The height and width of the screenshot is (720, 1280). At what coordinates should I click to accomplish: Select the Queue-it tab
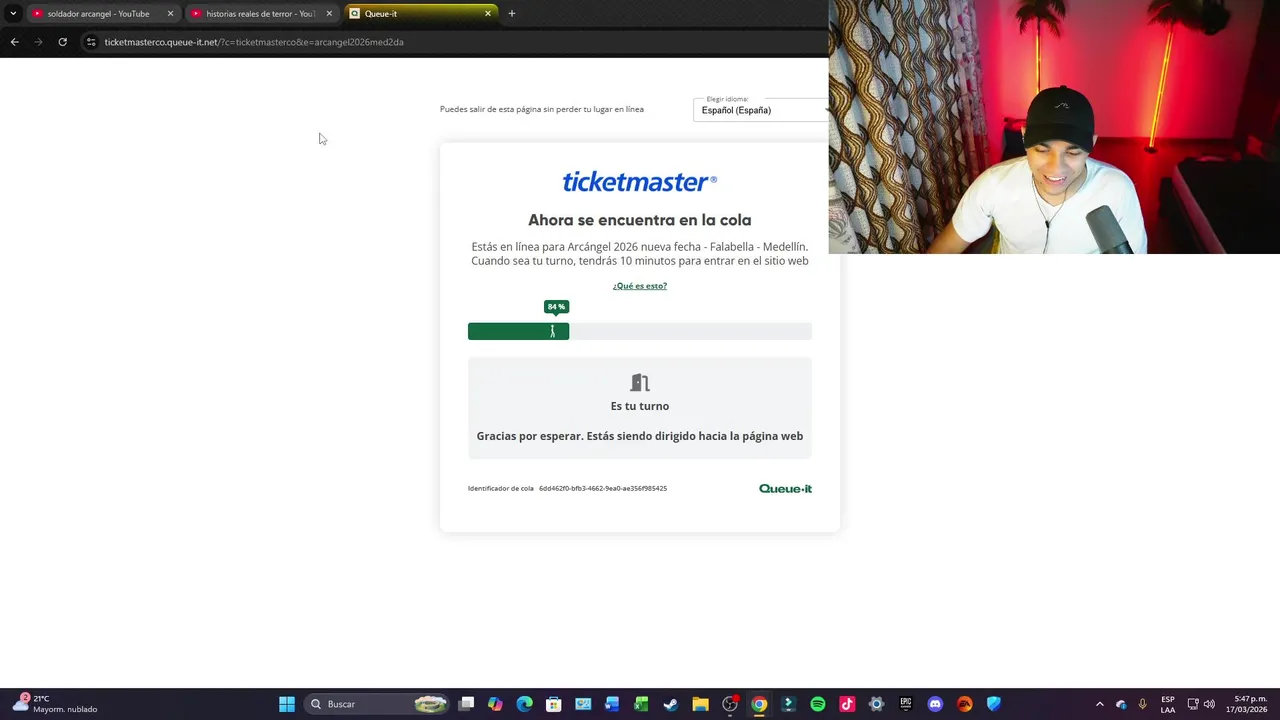coord(420,14)
